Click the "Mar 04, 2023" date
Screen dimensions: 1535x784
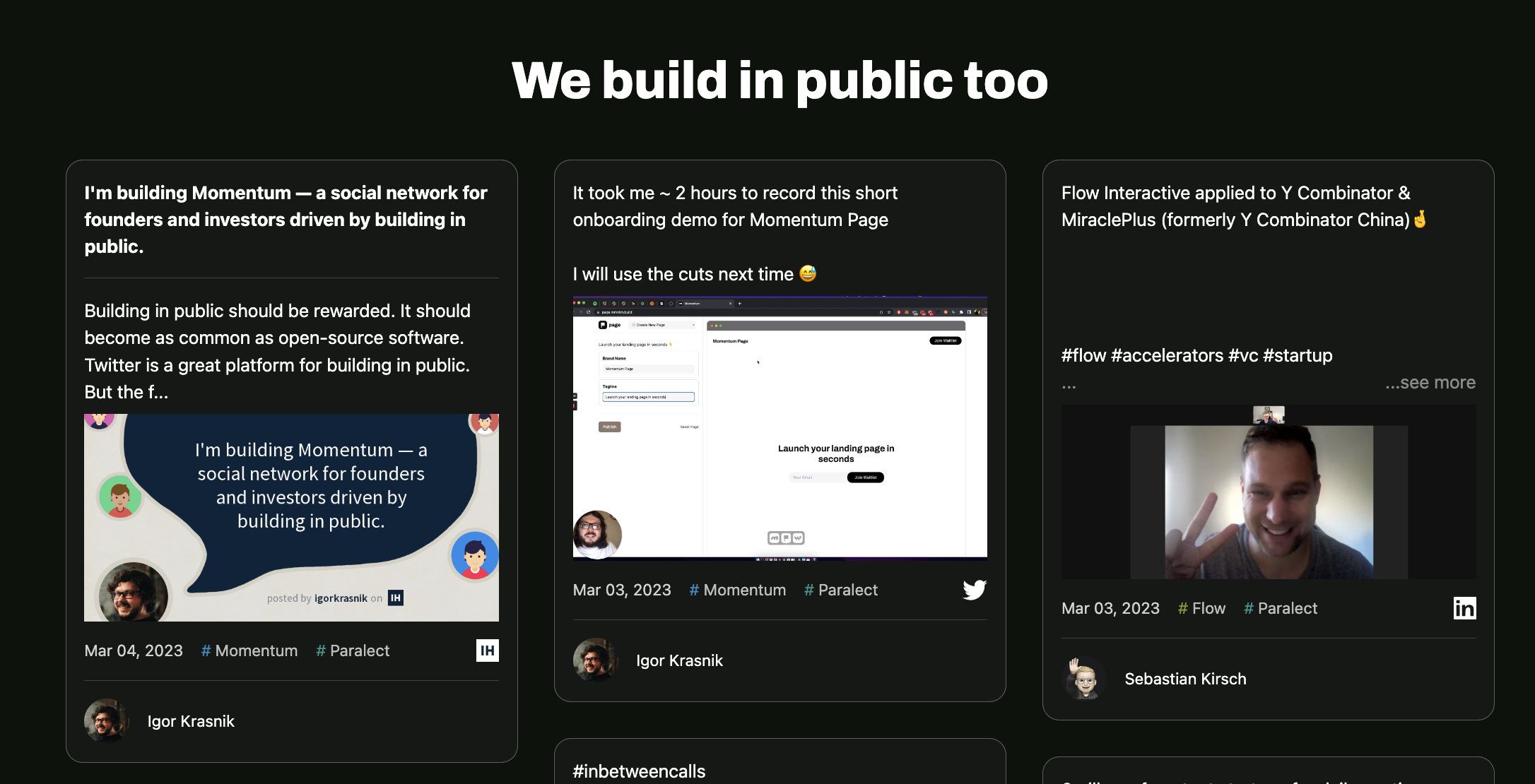point(134,651)
